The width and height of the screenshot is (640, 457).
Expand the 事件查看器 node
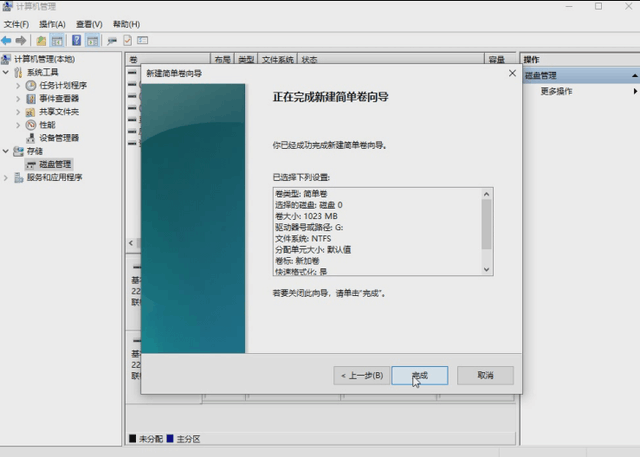[18, 99]
